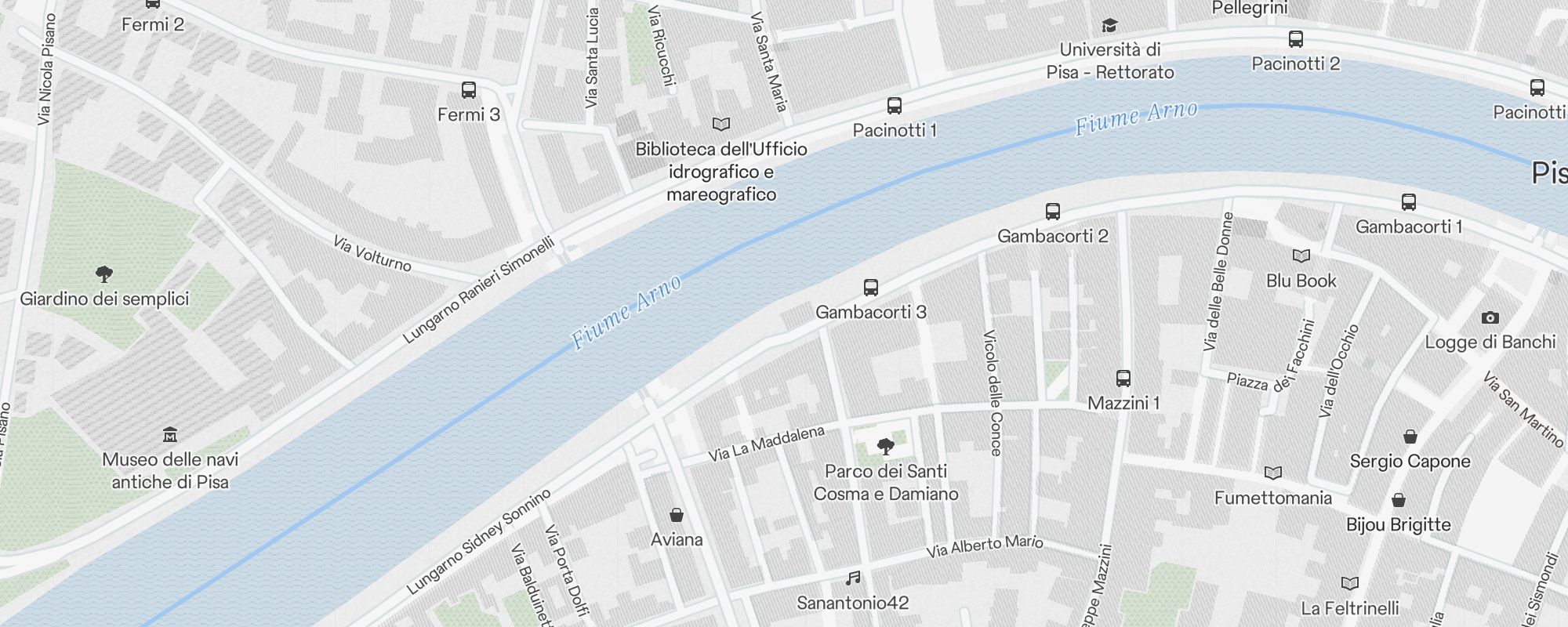Click the Giardino dei semplici tree icon
The height and width of the screenshot is (627, 1568).
coord(103,274)
